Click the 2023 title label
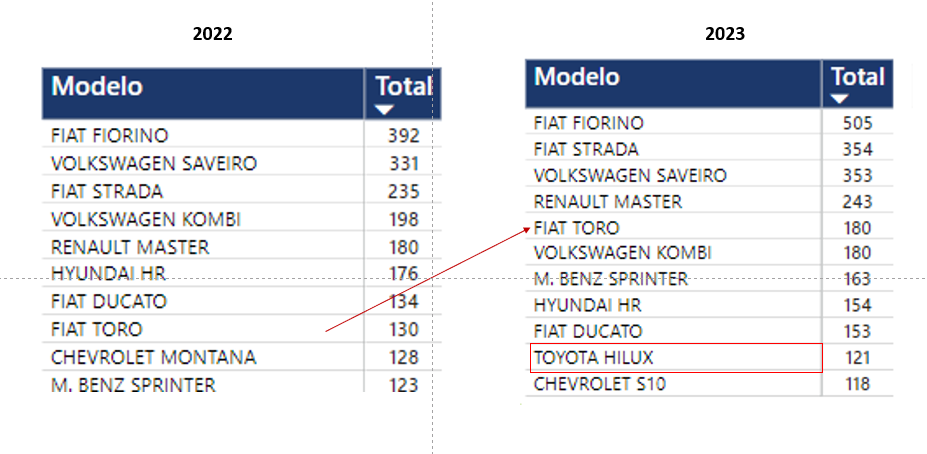Screen dimensions: 927x454 pos(724,33)
